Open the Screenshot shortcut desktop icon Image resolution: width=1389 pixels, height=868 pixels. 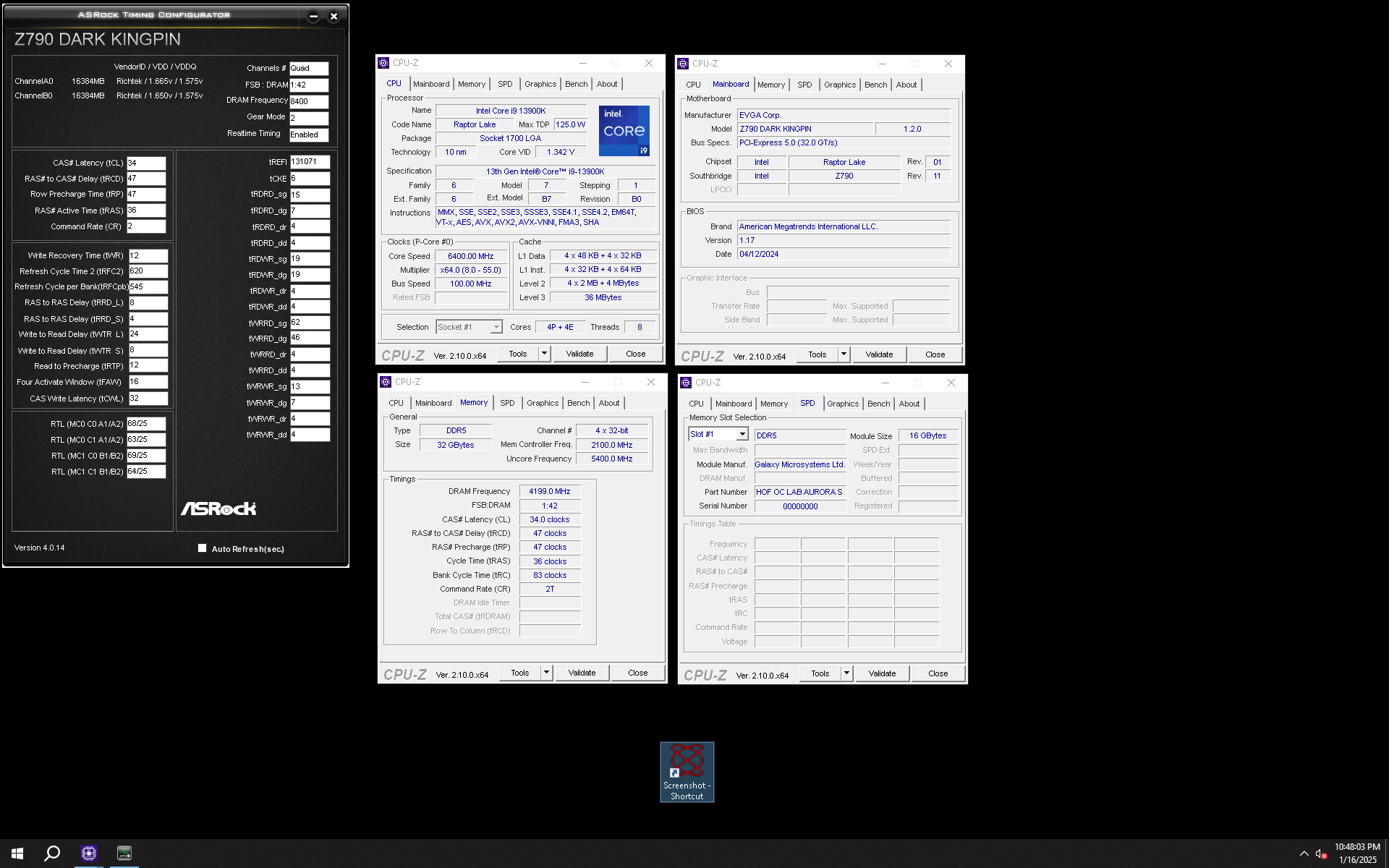tap(687, 772)
